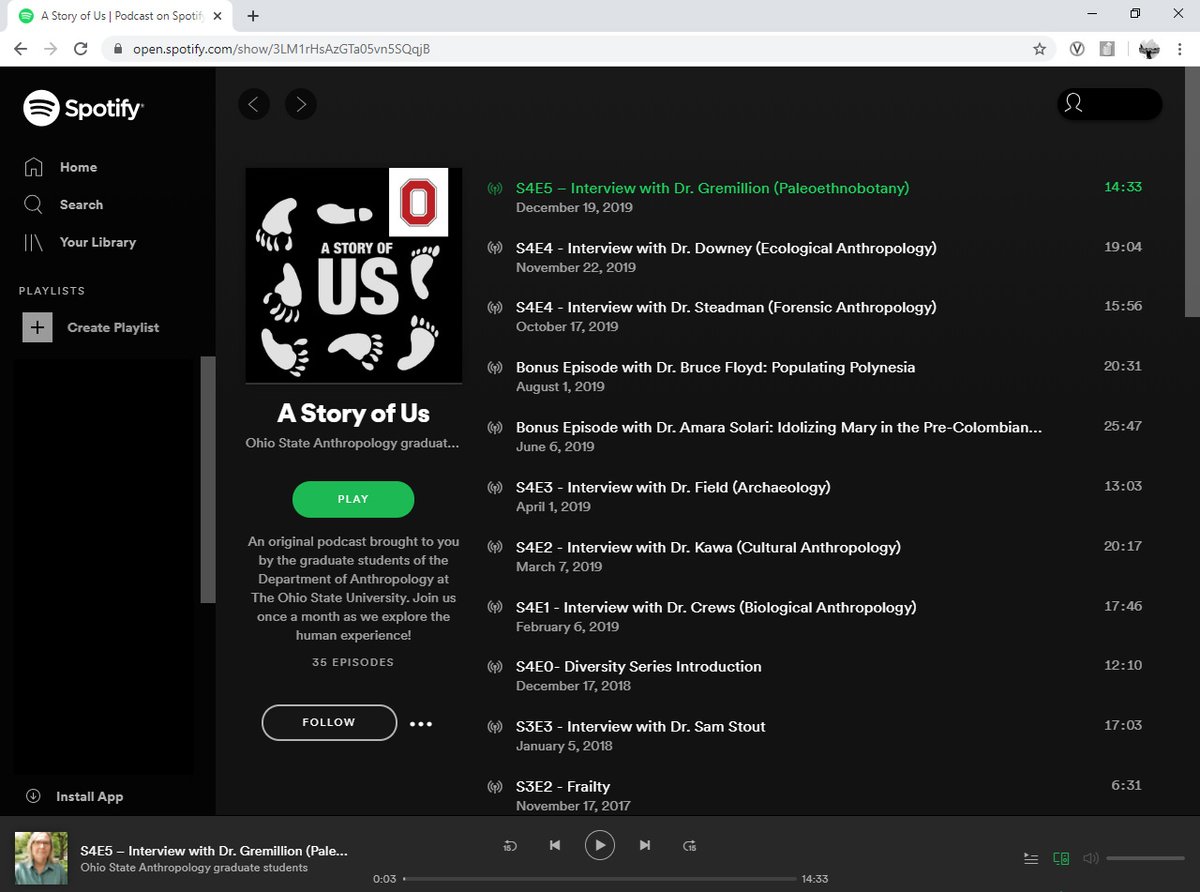
Task: Navigate back with the left arrow button
Action: (x=254, y=103)
